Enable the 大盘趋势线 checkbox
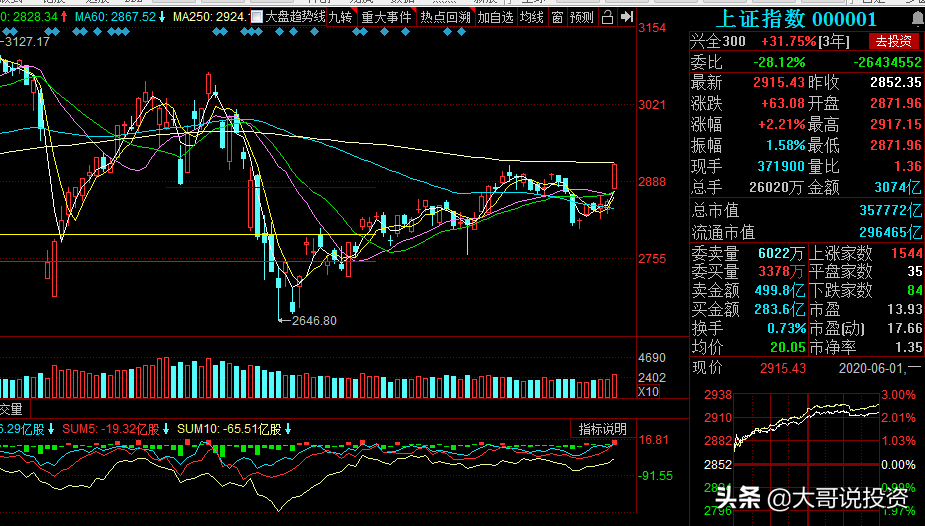 (x=257, y=17)
